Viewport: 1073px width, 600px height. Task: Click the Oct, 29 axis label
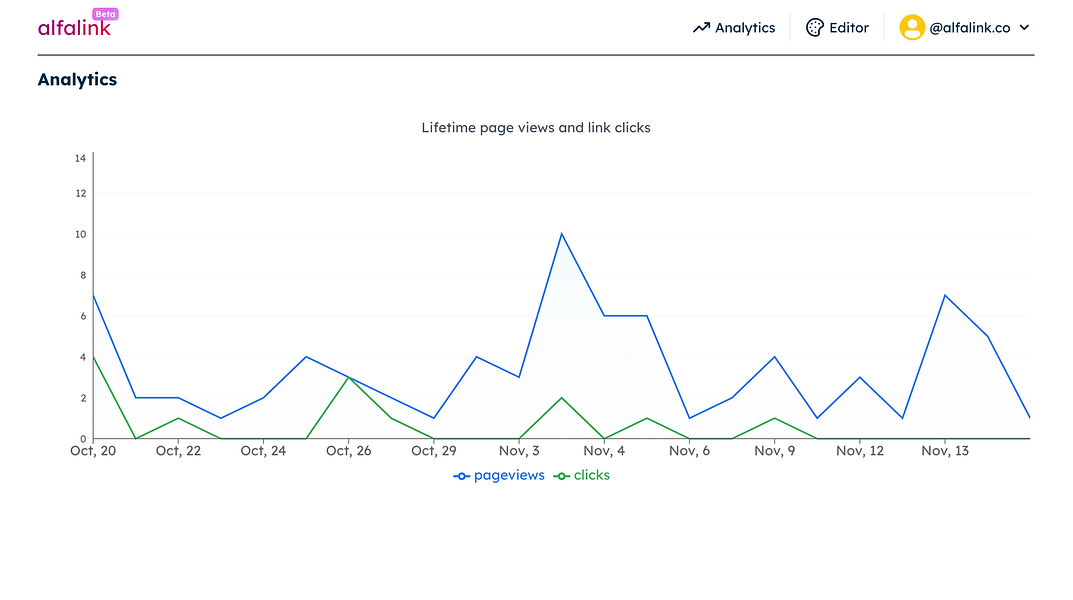tap(434, 451)
